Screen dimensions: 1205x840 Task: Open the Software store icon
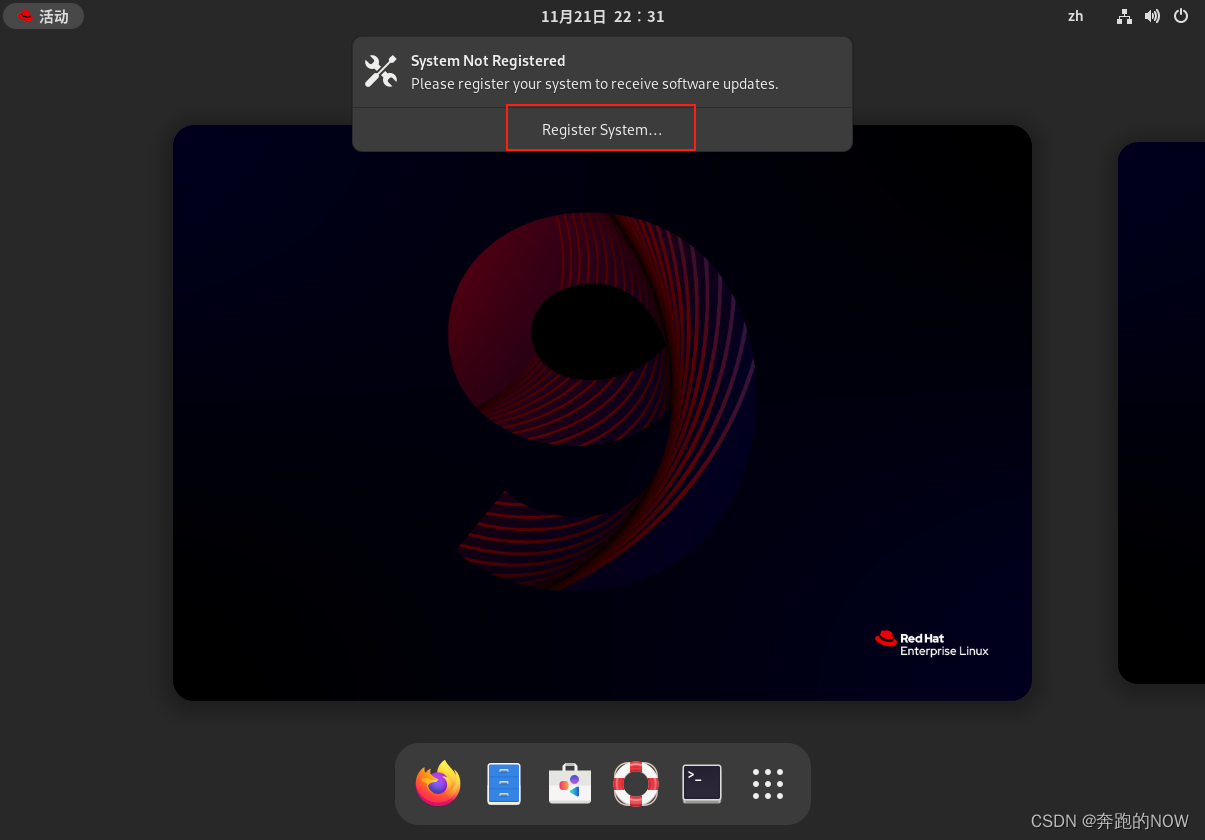click(x=570, y=784)
